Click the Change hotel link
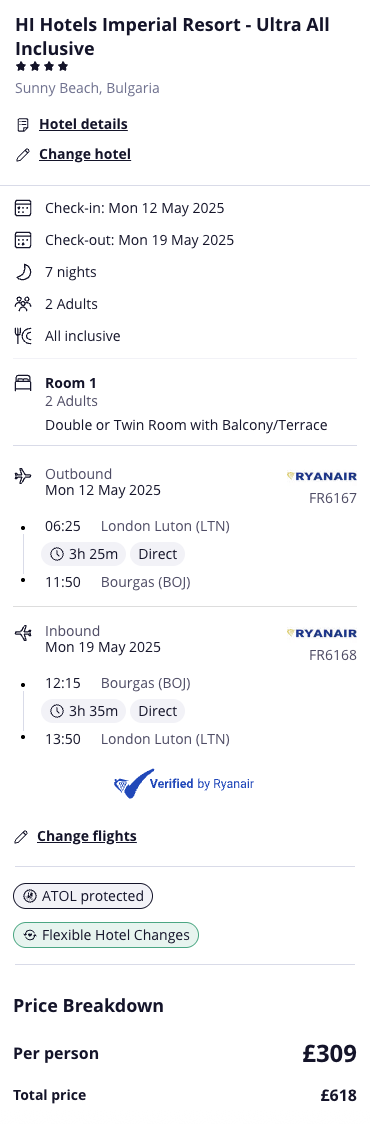370x1124 pixels. [85, 154]
